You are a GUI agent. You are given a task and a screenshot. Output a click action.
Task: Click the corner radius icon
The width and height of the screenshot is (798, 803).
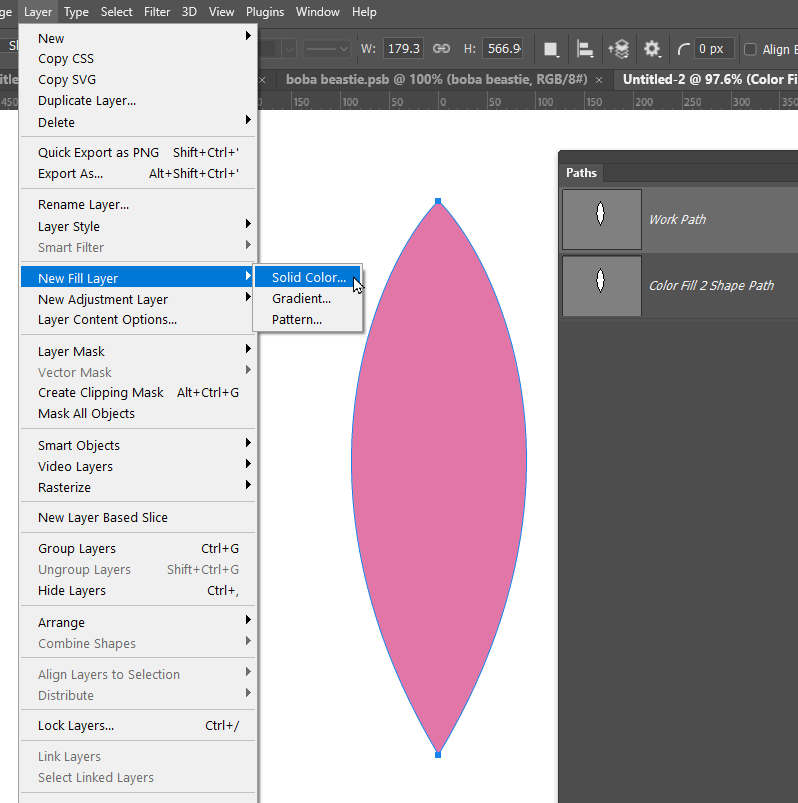[x=683, y=49]
